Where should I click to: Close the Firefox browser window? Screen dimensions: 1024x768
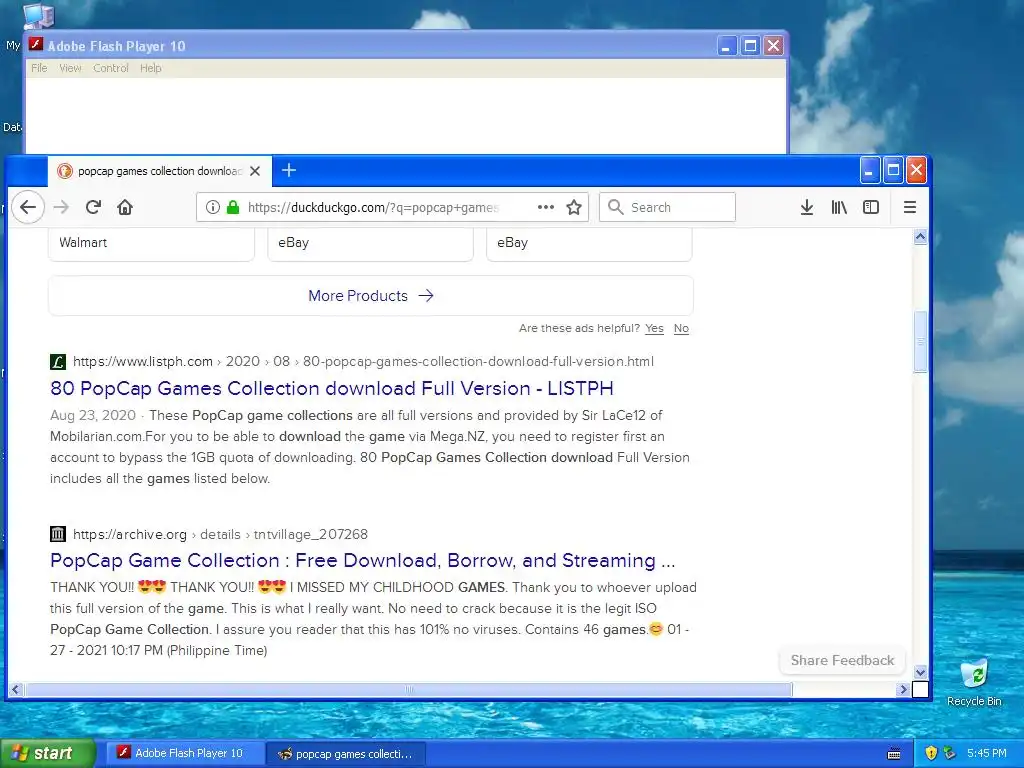916,171
